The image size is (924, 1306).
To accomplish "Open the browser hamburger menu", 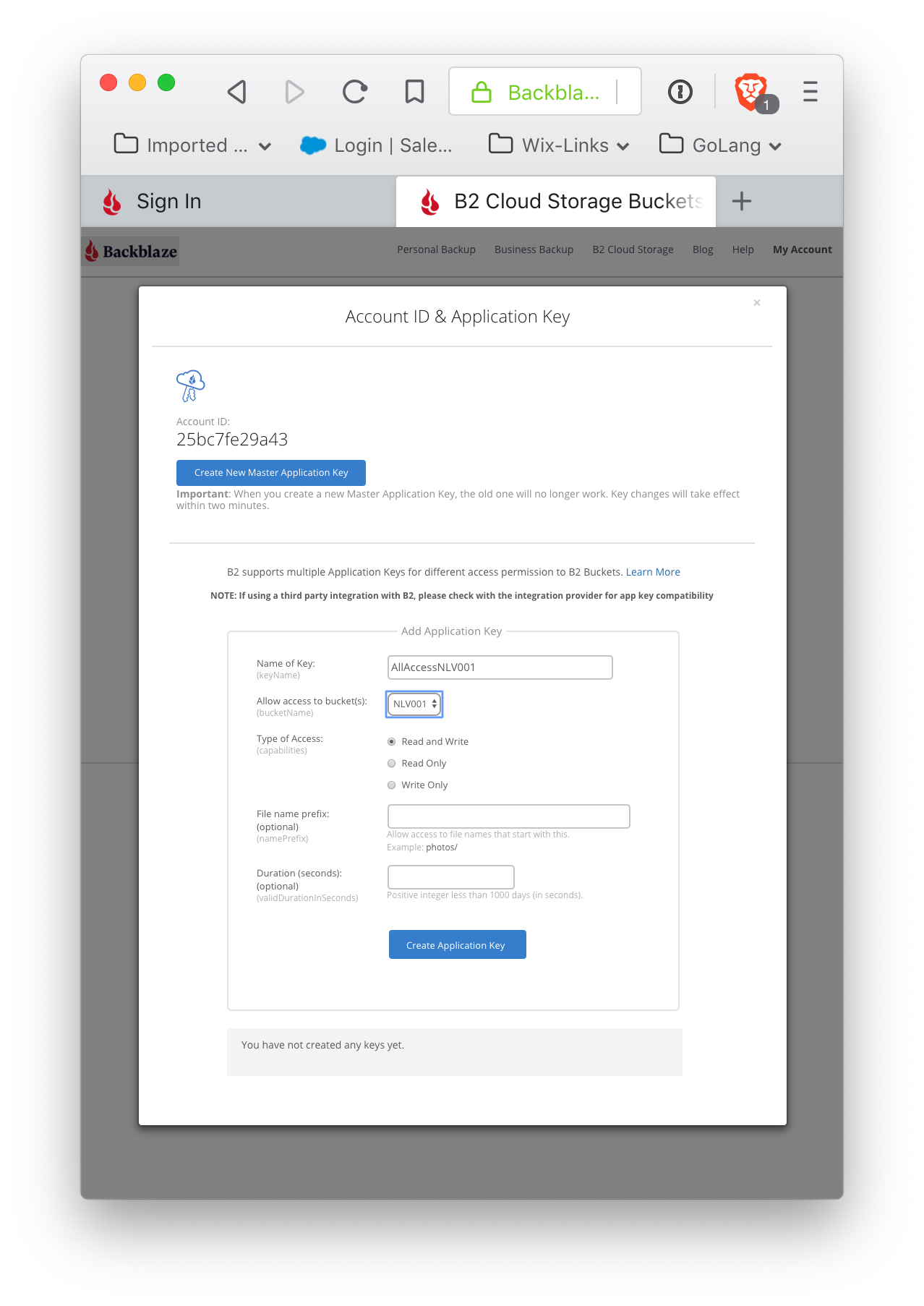I will (810, 92).
